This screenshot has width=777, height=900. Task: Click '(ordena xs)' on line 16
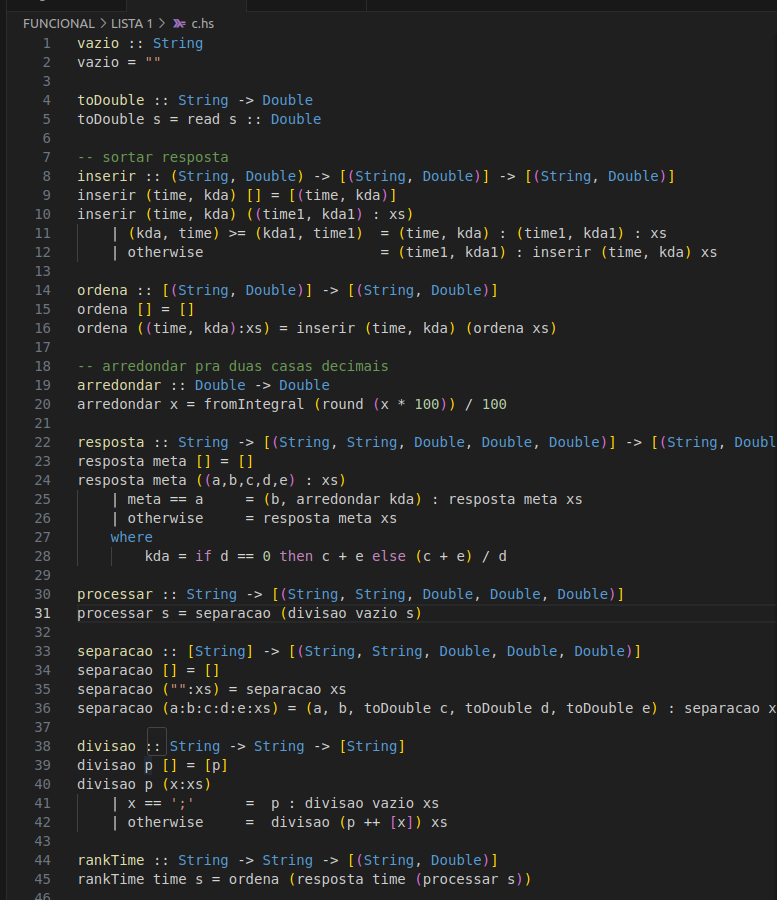[x=511, y=328]
